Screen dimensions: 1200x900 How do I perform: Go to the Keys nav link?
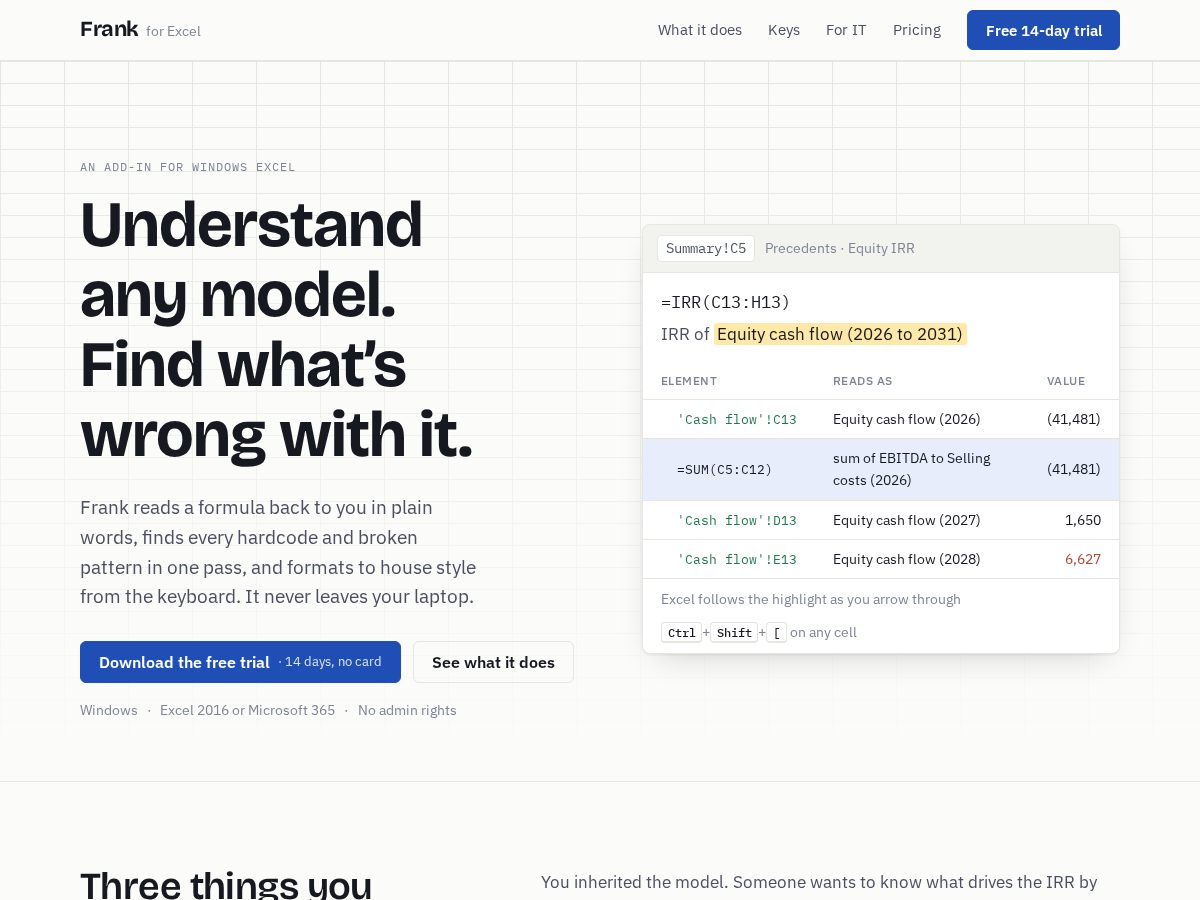[784, 30]
